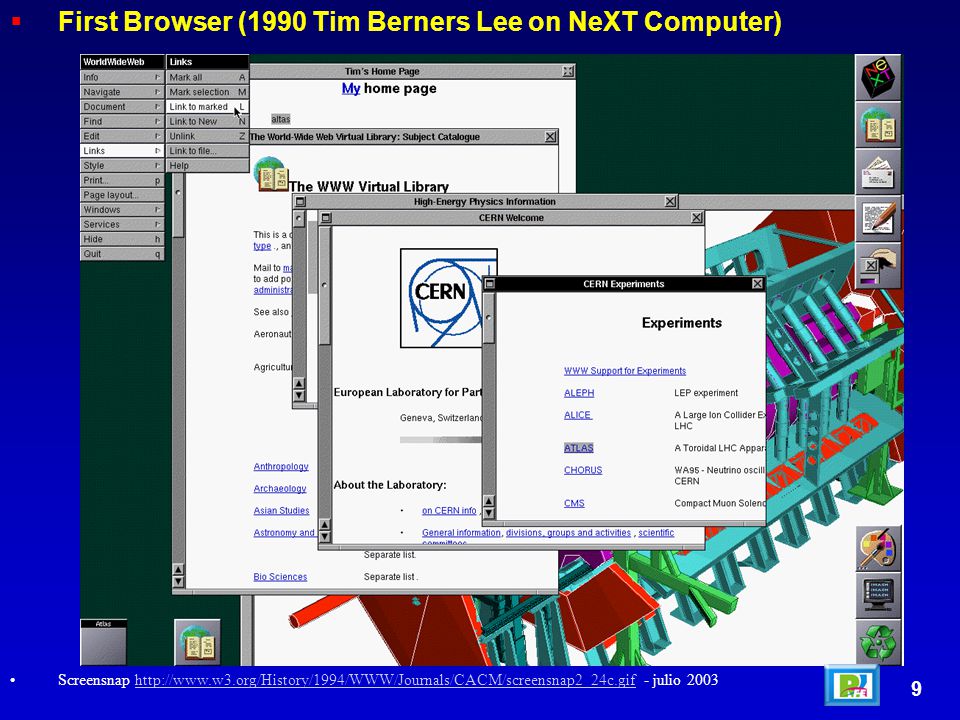Image resolution: width=960 pixels, height=720 pixels.
Task: Select Link to marked in Links menu
Action: 208,107
